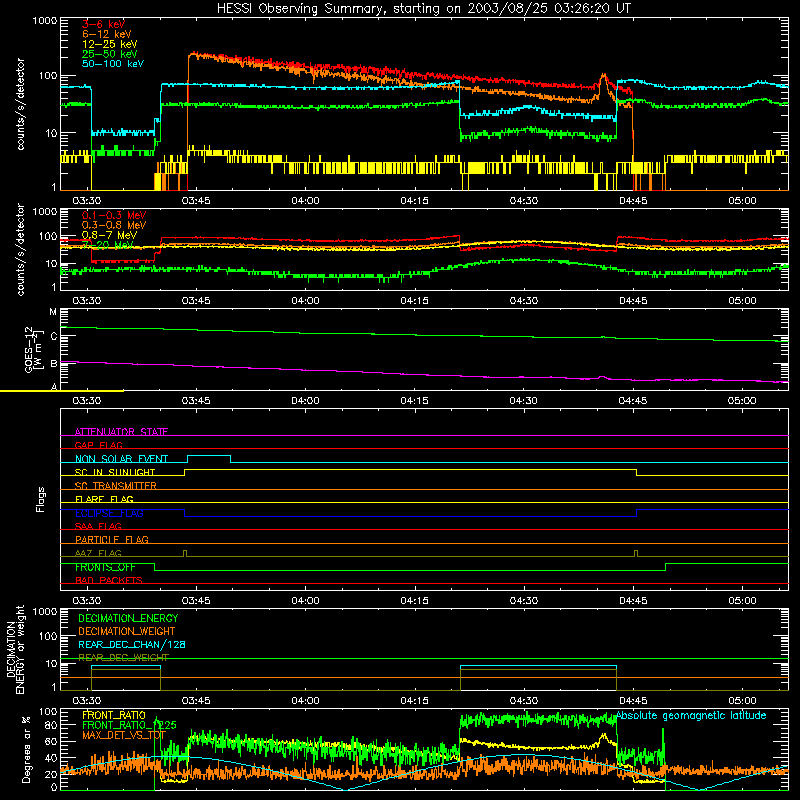Click 04:15 tick under the keV count plot
Image resolution: width=800 pixels, height=800 pixels.
coord(414,201)
